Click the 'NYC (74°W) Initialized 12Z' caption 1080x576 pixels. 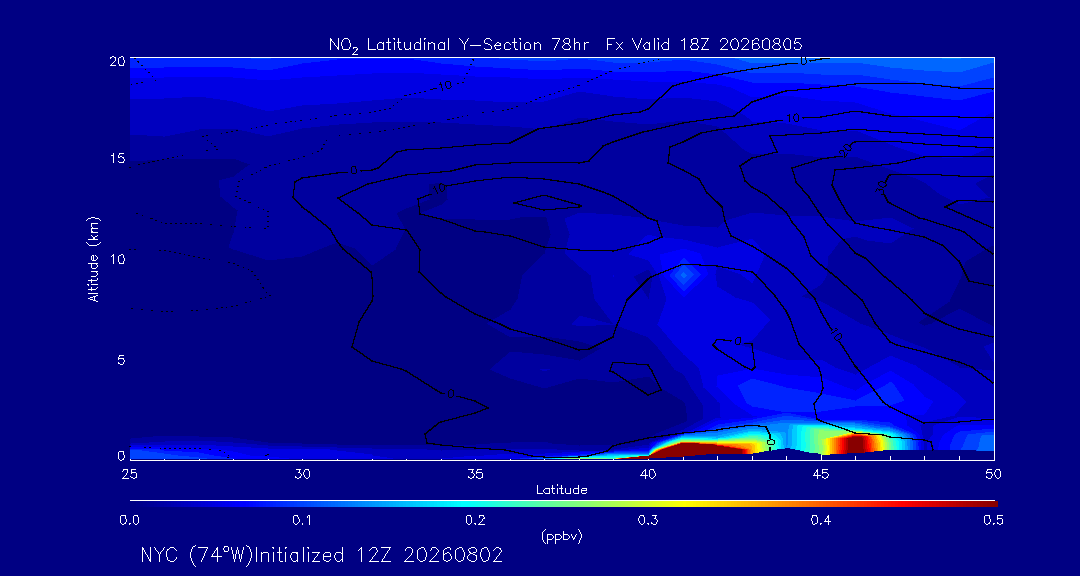[322, 555]
